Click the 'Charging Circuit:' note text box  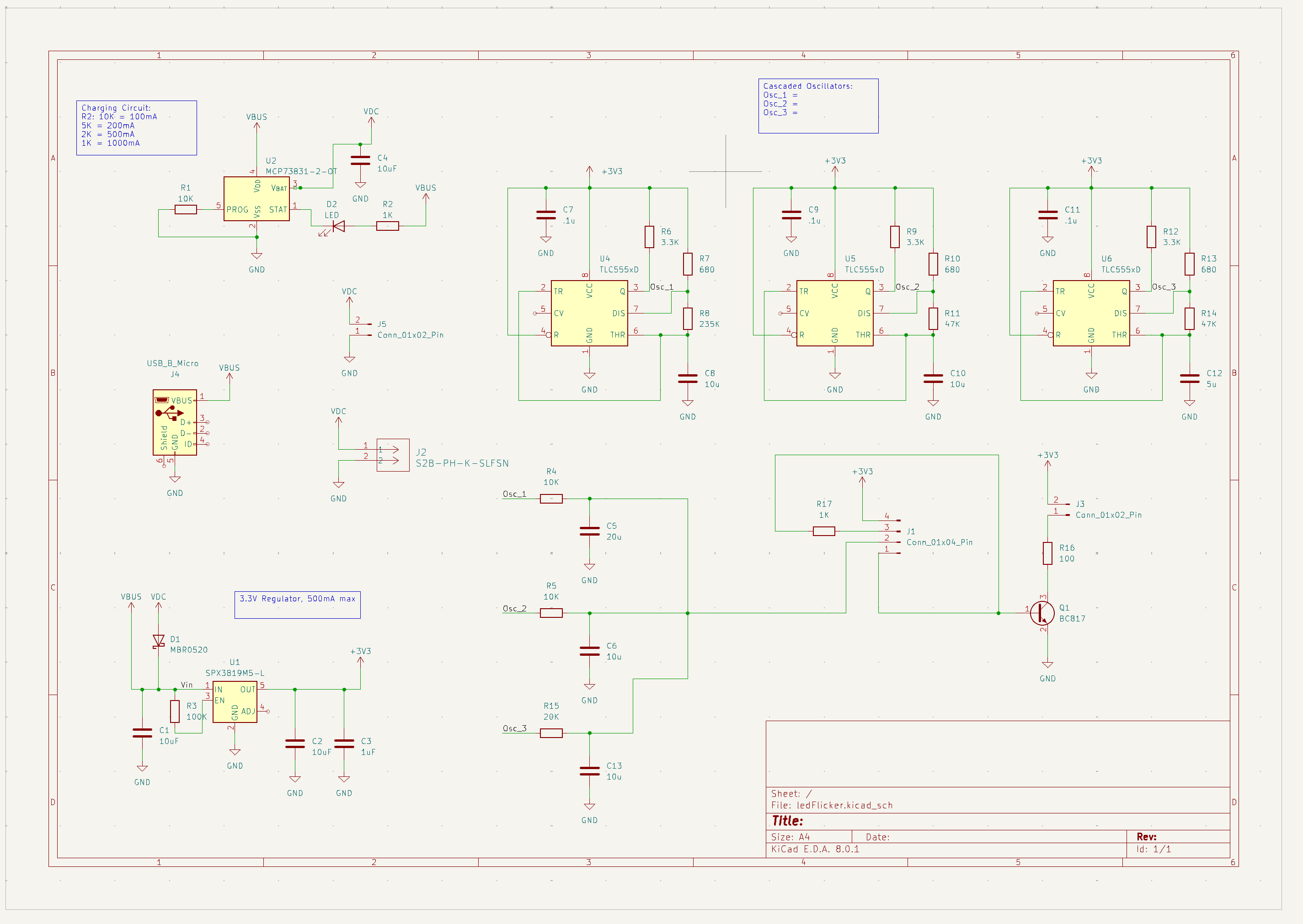point(137,128)
